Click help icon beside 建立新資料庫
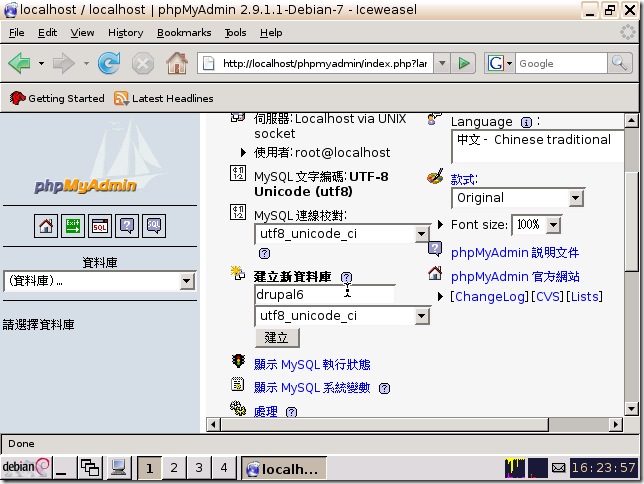644x484 pixels. pos(346,277)
